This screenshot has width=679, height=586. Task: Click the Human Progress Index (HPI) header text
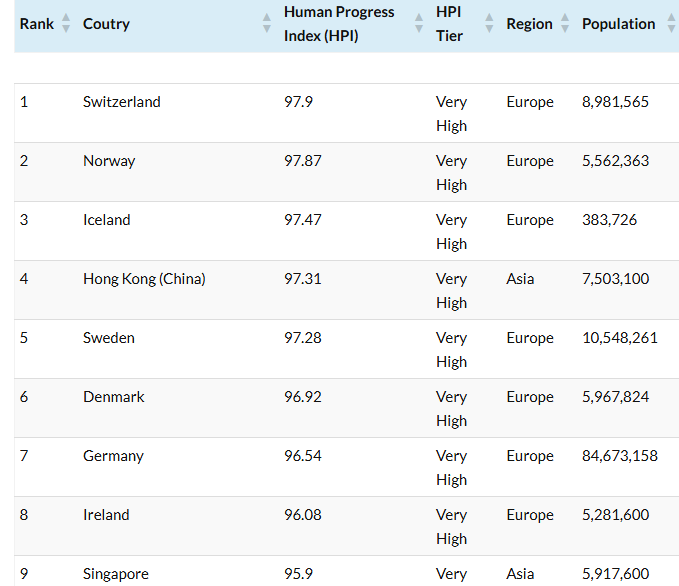[x=339, y=24]
